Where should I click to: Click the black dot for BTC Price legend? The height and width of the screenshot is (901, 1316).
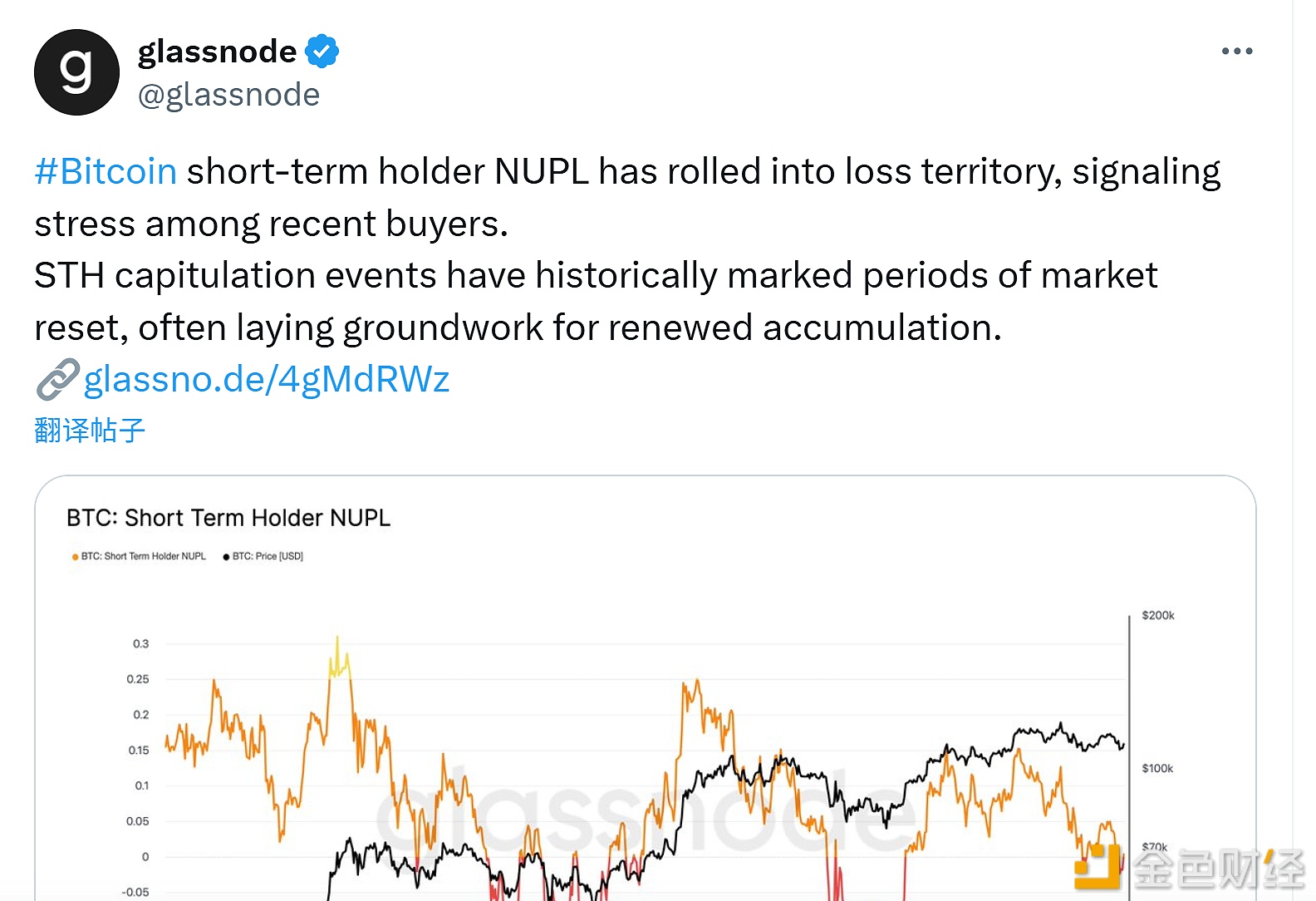[226, 557]
